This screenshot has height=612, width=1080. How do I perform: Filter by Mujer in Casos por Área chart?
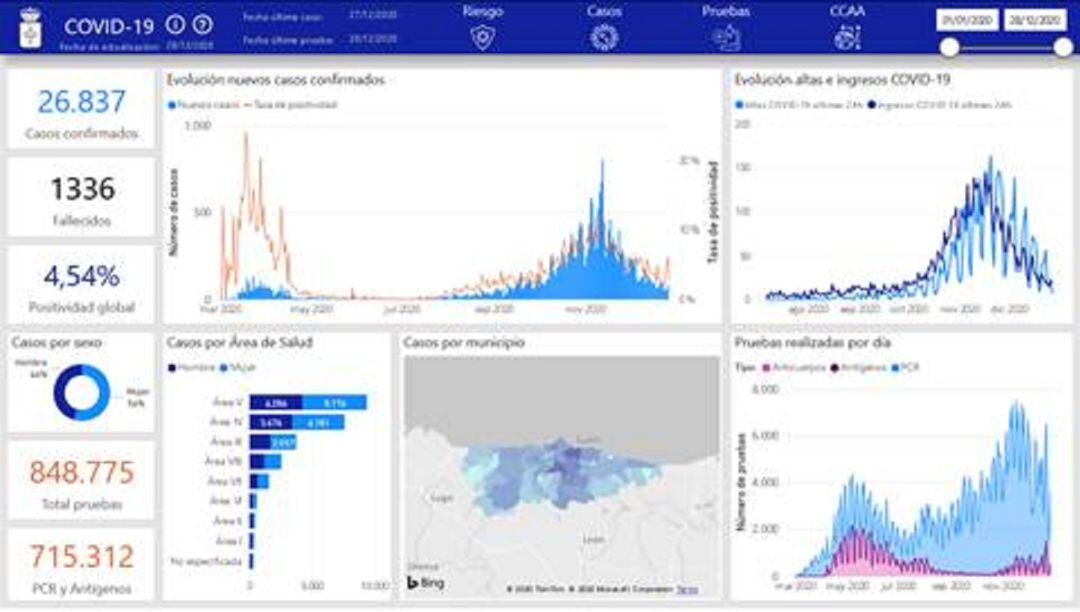tap(230, 368)
